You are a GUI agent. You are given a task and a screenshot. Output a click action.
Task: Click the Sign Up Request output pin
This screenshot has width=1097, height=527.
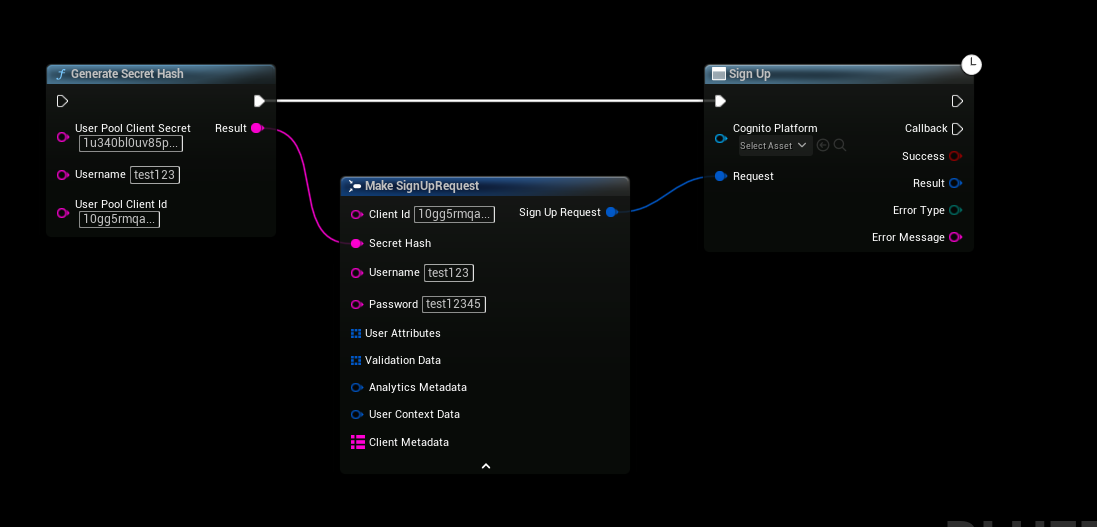(611, 212)
